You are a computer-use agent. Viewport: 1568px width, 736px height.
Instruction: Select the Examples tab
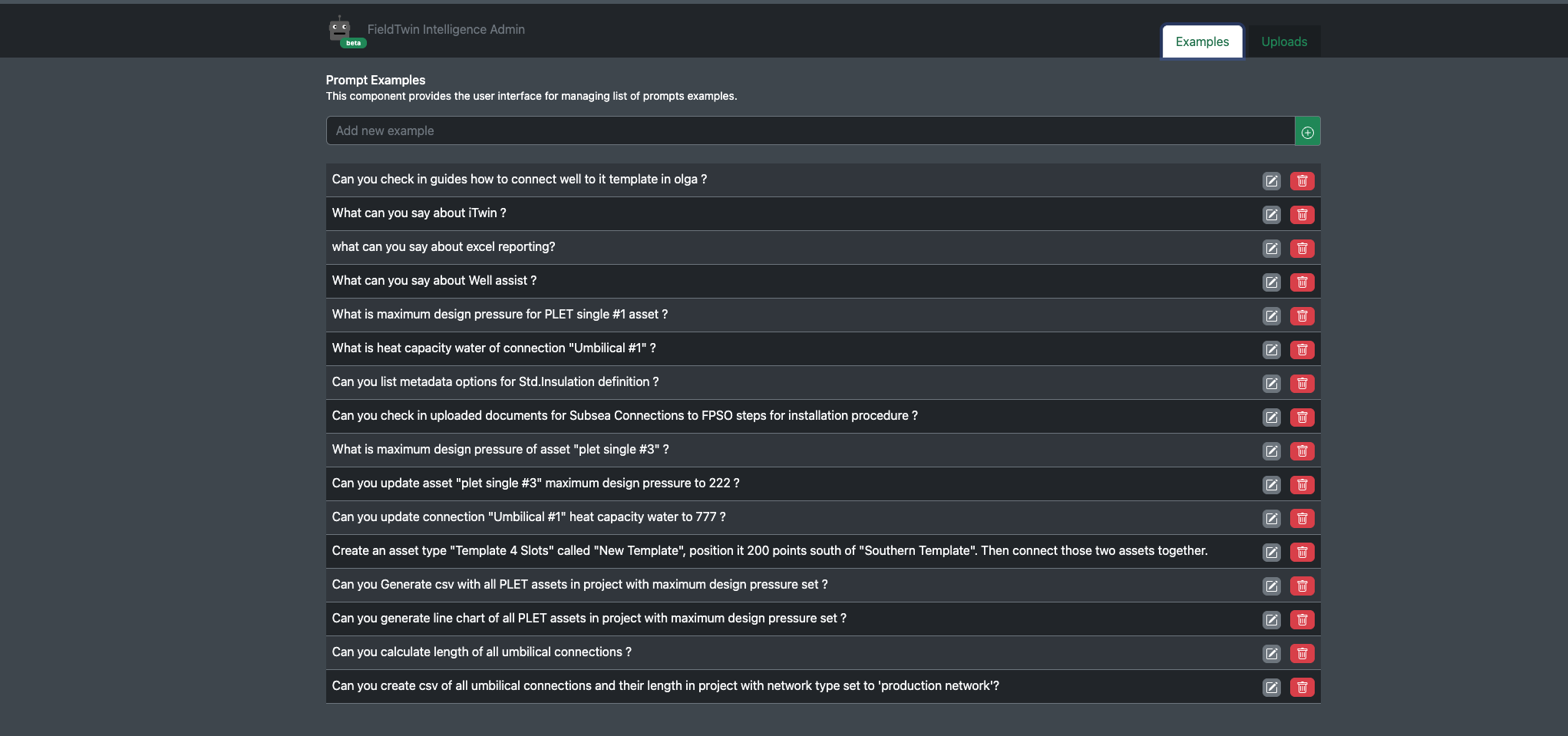(1202, 41)
